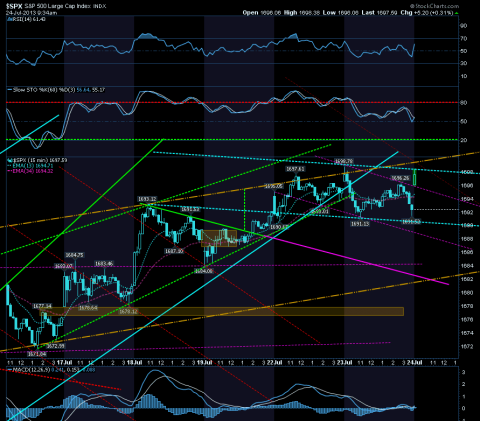Click the EMA(13) legend entry

[x=30, y=166]
